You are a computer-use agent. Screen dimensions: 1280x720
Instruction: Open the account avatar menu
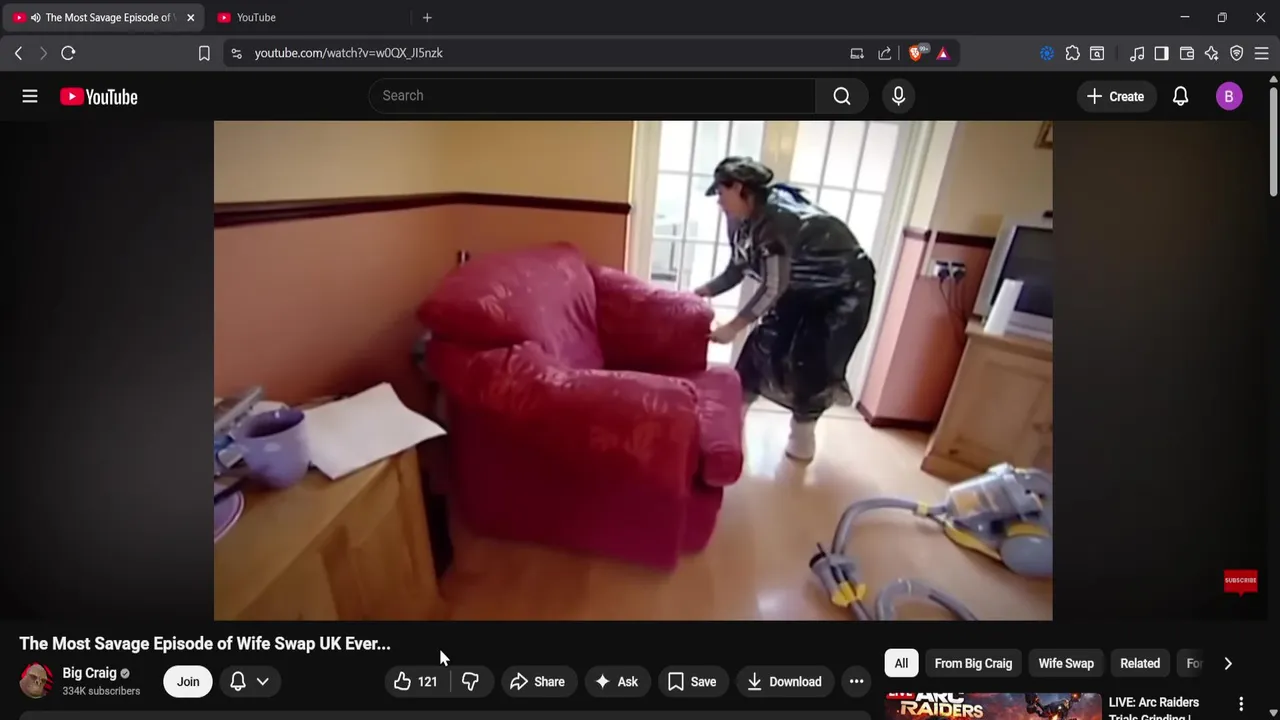pos(1229,96)
